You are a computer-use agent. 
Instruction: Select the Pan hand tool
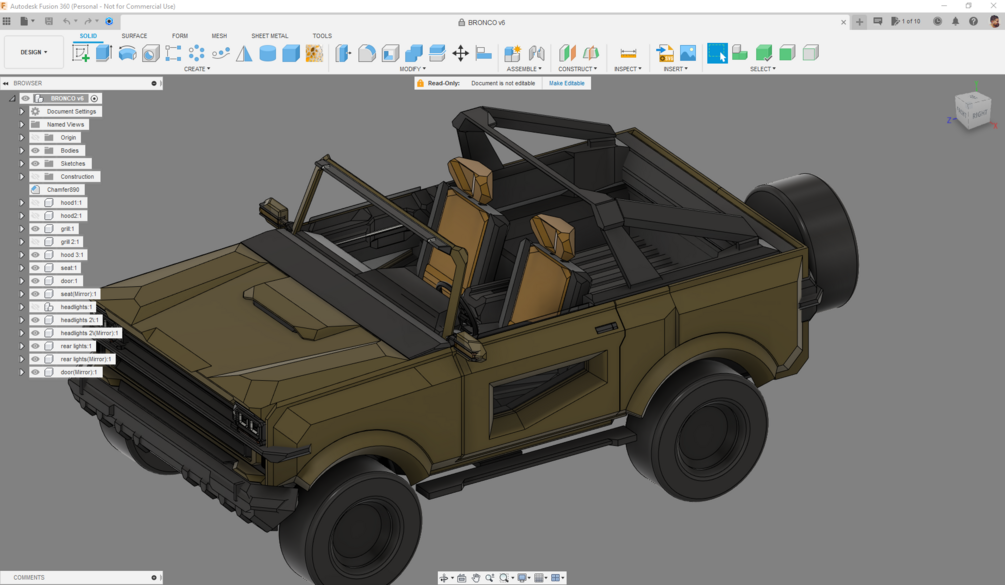click(x=476, y=578)
